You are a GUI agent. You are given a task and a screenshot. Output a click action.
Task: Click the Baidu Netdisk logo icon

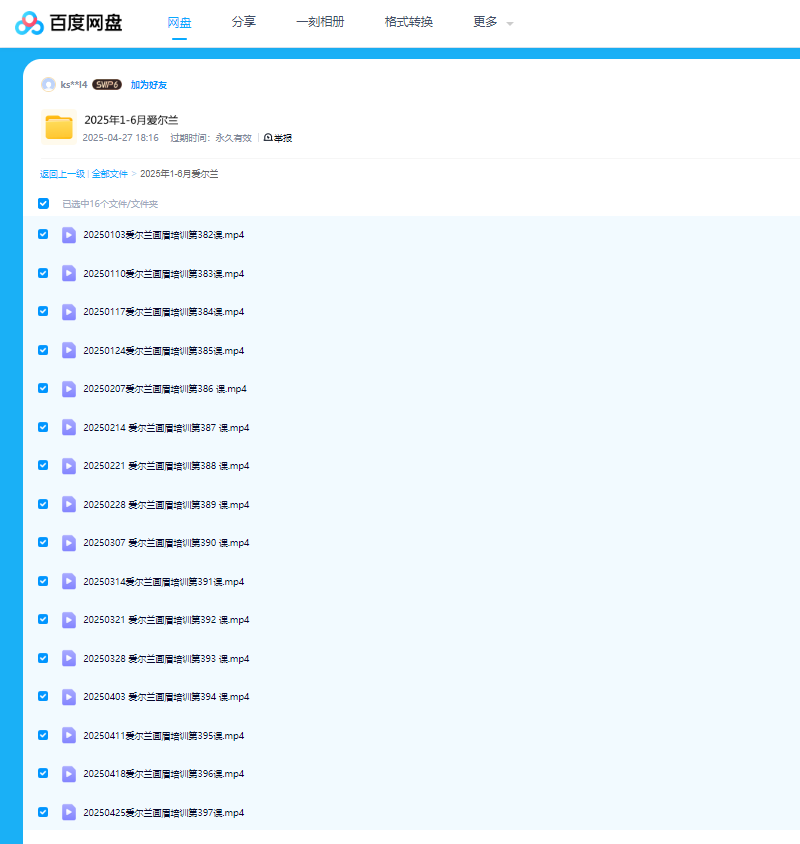(29, 23)
